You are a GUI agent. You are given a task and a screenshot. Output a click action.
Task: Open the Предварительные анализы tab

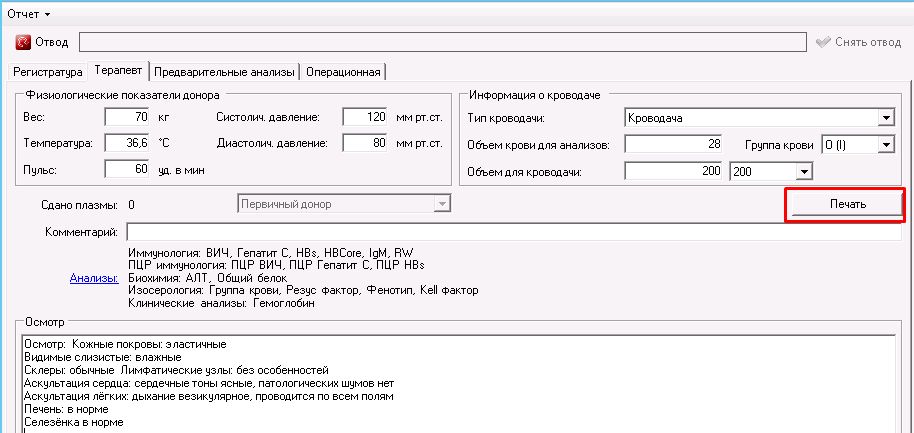pyautogui.click(x=225, y=72)
